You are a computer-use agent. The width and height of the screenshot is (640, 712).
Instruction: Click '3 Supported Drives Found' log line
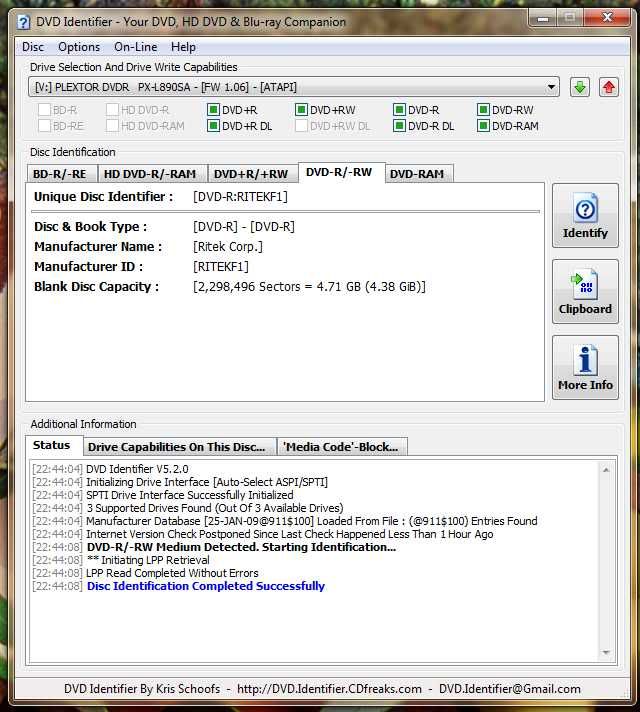click(x=215, y=508)
